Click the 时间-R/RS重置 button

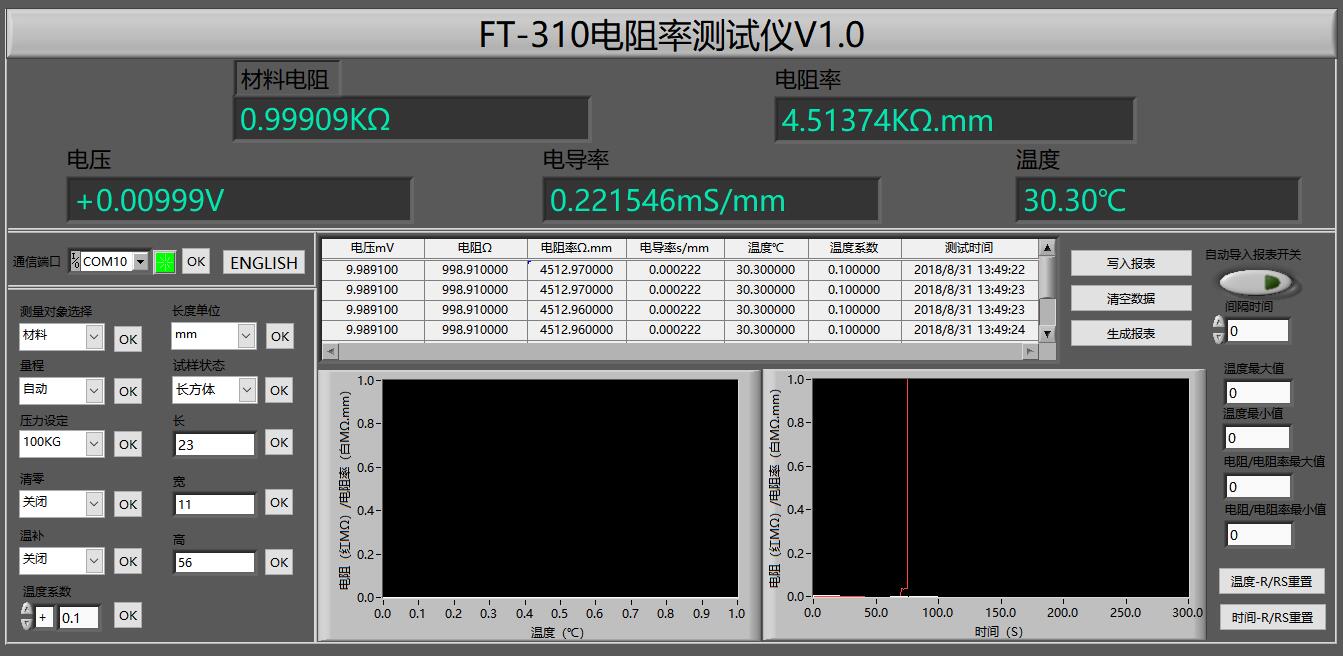tap(1272, 617)
